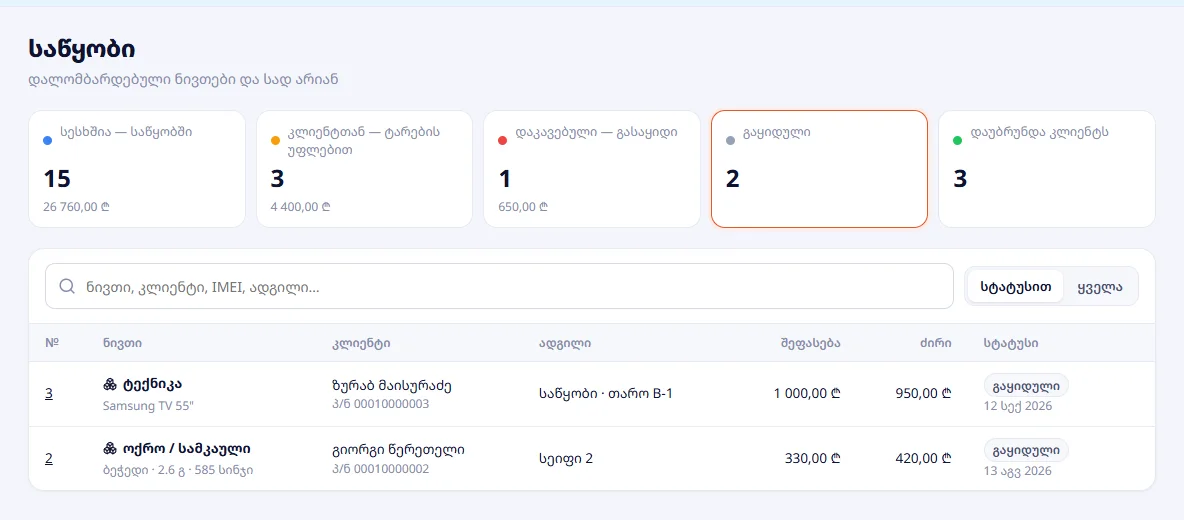Viewport: 1184px width, 520px height.
Task: Click the count 15 on სესხშია card
Action: pos(57,179)
